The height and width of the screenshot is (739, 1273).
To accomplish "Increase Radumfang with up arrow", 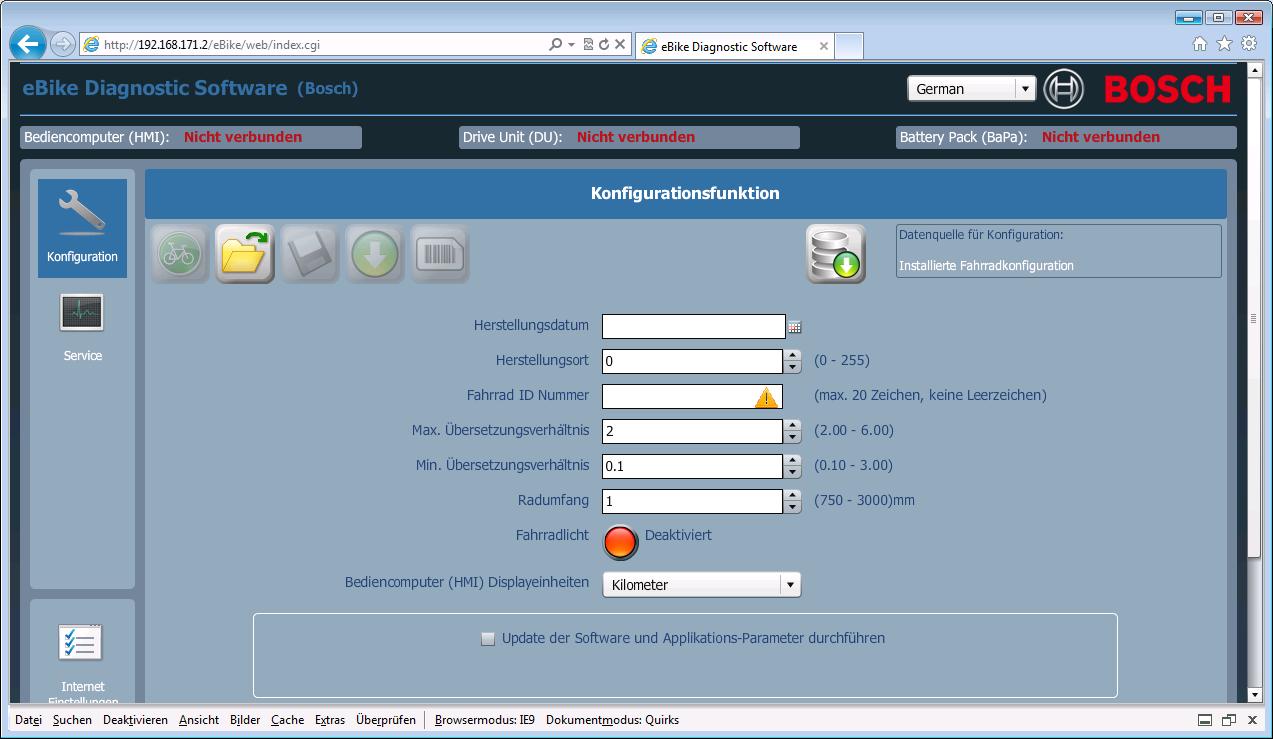I will pyautogui.click(x=793, y=495).
